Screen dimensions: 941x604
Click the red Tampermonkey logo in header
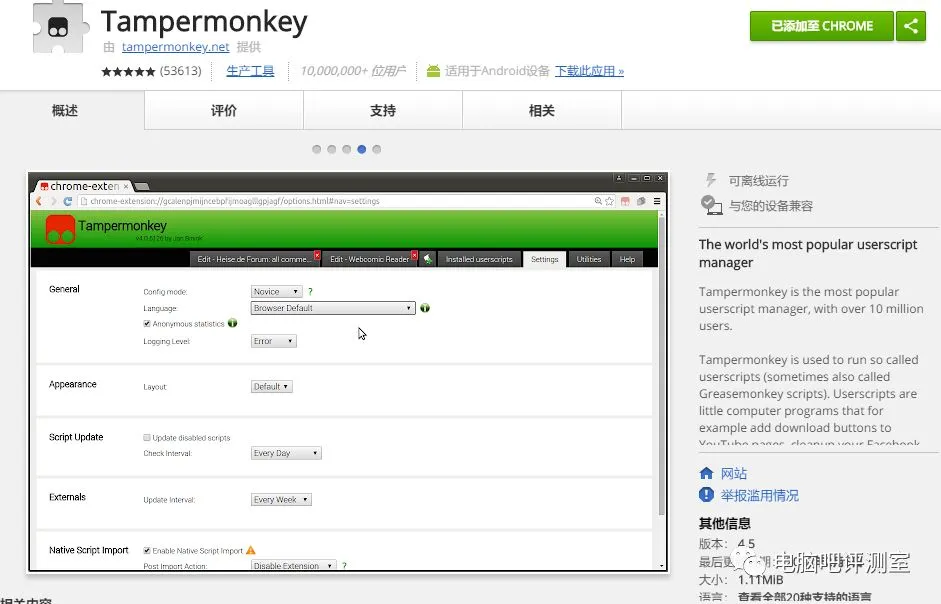pos(61,230)
